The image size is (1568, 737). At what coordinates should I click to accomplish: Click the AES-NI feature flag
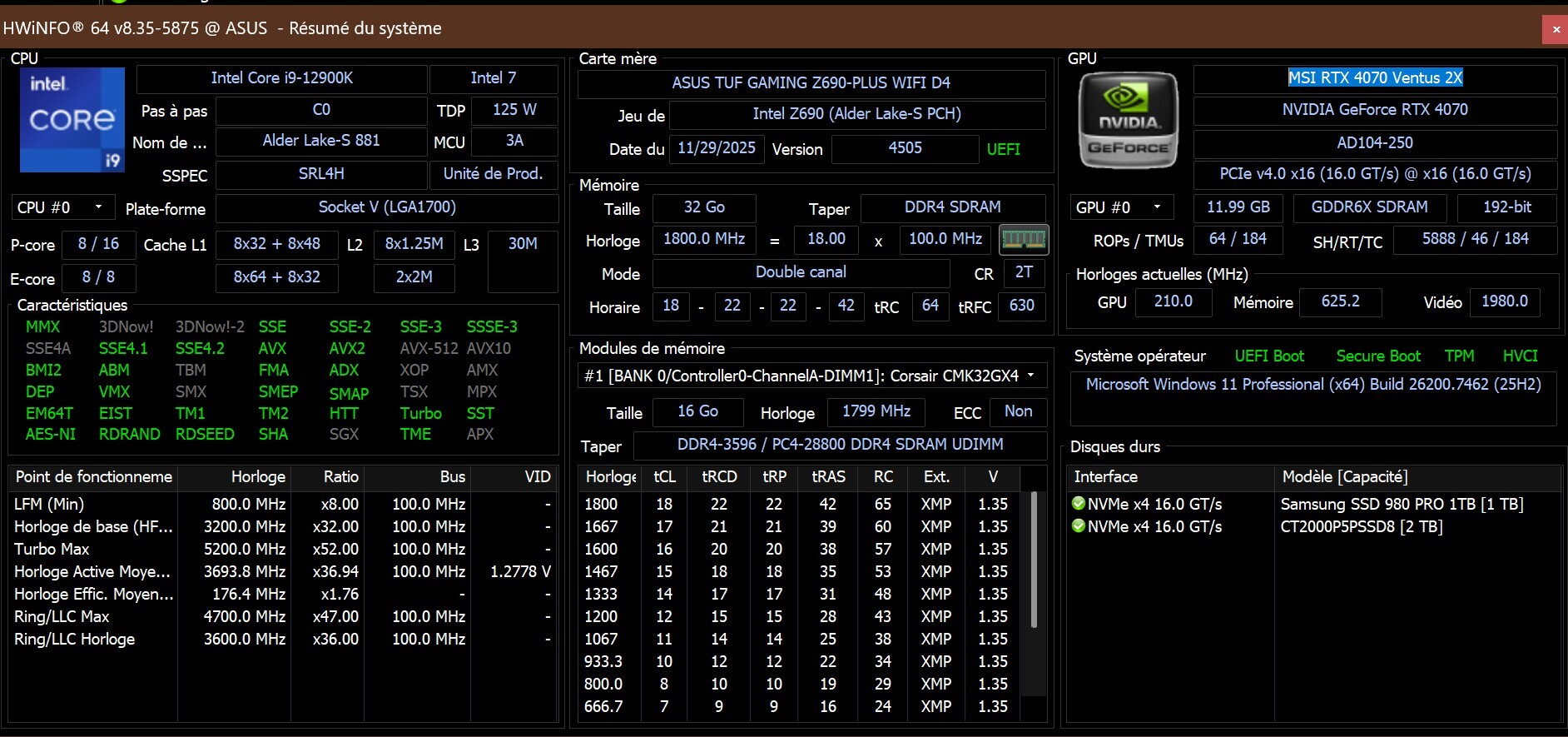pos(51,434)
